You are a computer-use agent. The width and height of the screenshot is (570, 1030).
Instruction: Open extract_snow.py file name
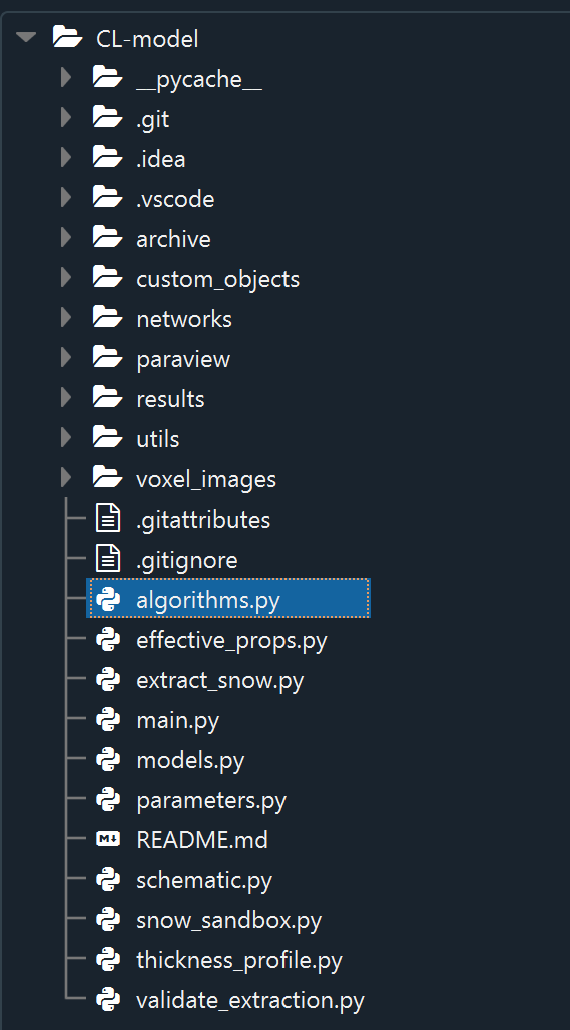click(x=220, y=681)
